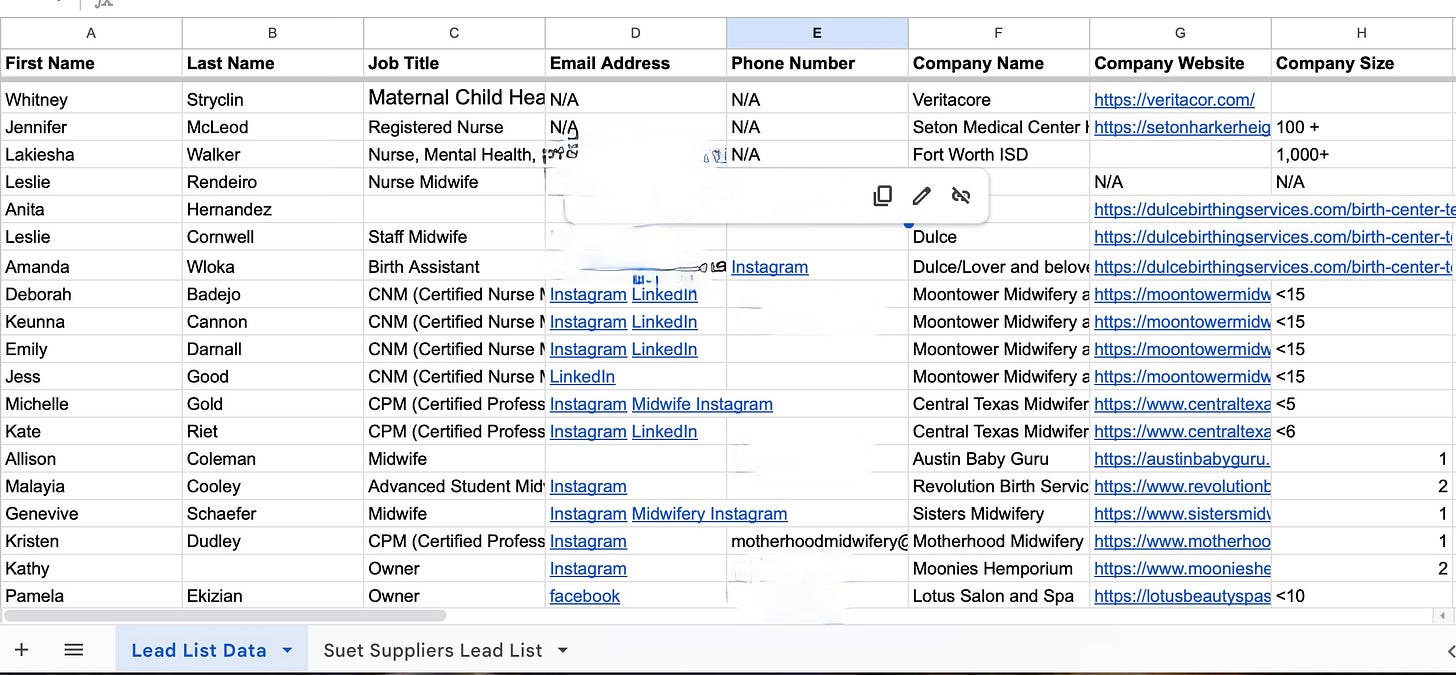
Task: Select column F header
Action: coord(999,33)
